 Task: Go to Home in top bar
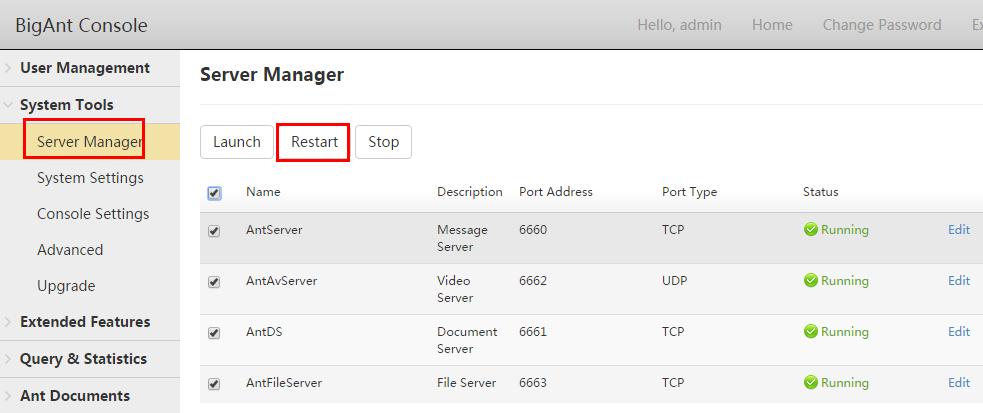click(772, 25)
